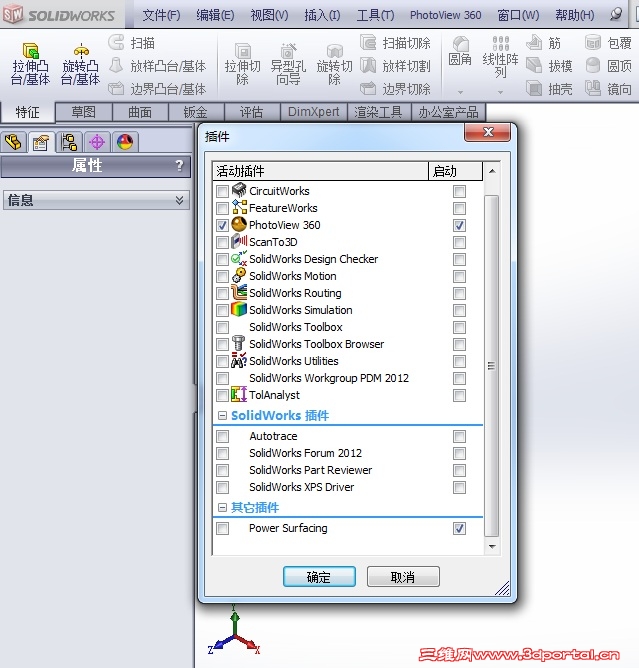Screen dimensions: 639x668
Task: Enable SolidWorks Simulation active checkbox
Action: point(222,310)
